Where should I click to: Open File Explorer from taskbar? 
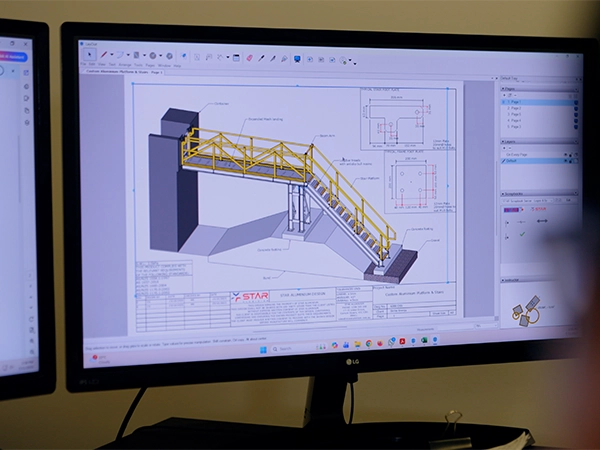tap(357, 344)
